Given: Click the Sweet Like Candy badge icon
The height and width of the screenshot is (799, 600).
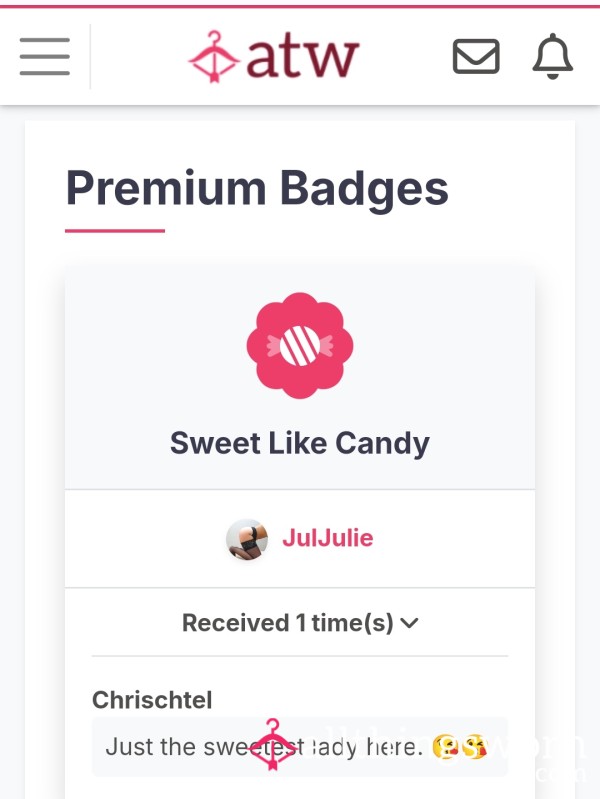Looking at the screenshot, I should (x=300, y=345).
